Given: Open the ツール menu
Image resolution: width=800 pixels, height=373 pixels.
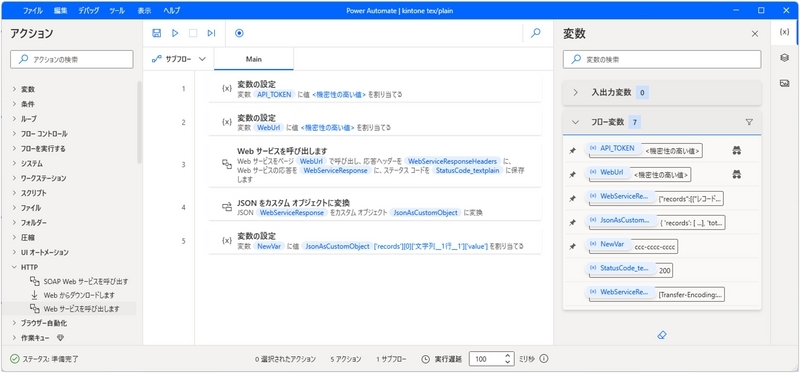Looking at the screenshot, I should [117, 10].
